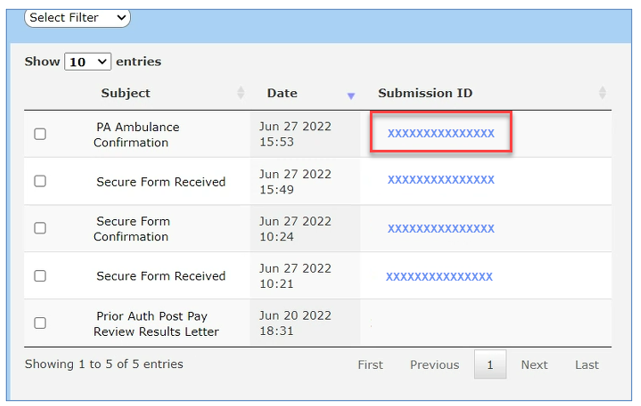Sort by the Subject column arrows

(x=241, y=93)
